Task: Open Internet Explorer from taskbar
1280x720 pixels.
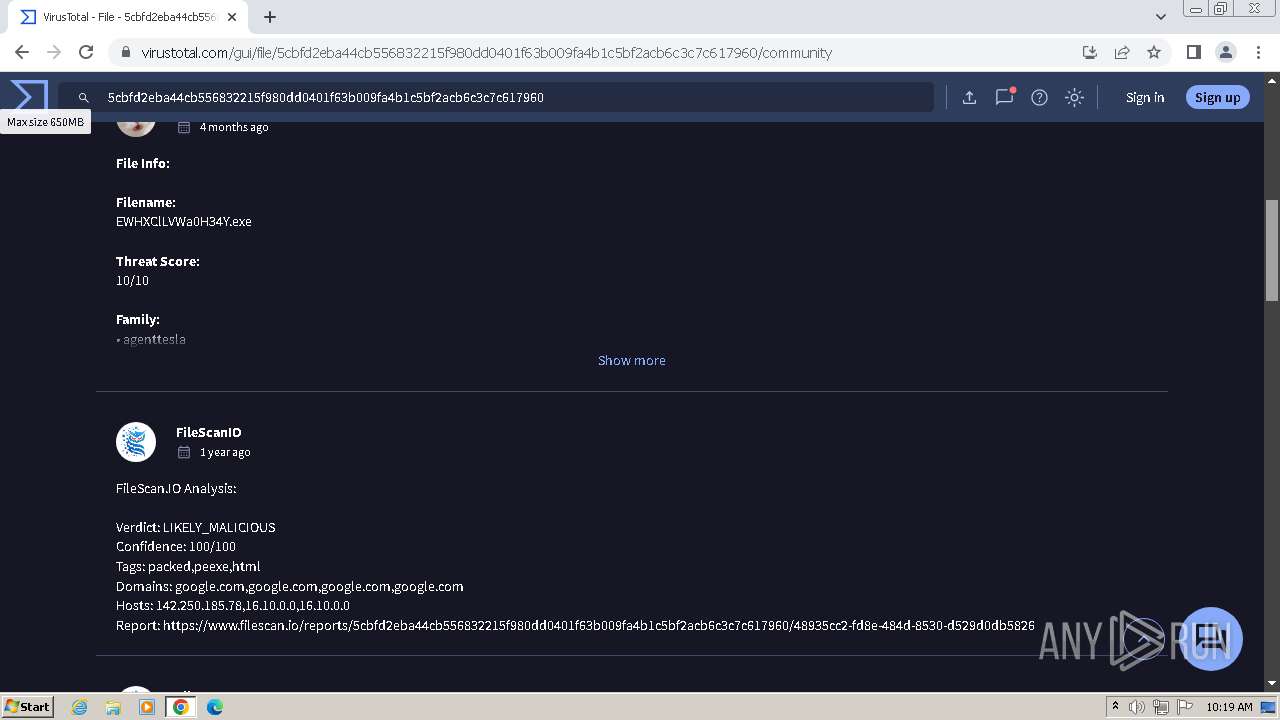Action: (x=80, y=707)
